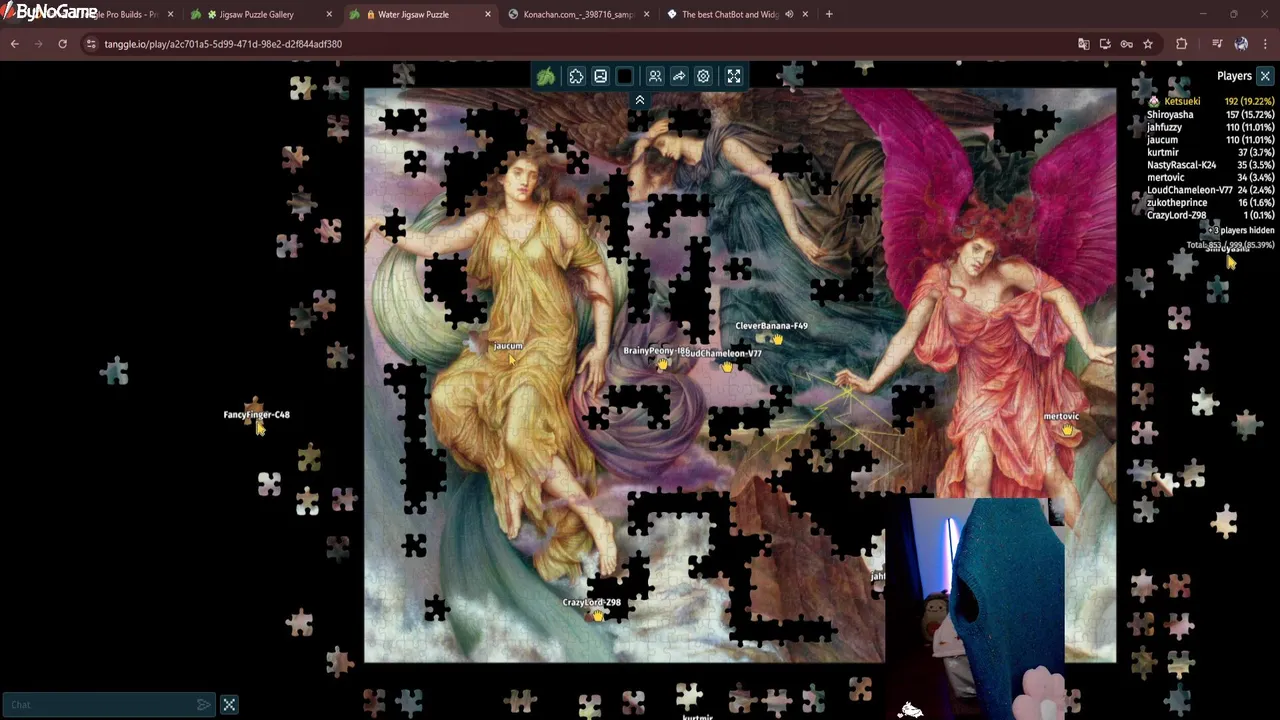
Task: Click the tanggle.io URL address bar
Action: click(x=223, y=44)
